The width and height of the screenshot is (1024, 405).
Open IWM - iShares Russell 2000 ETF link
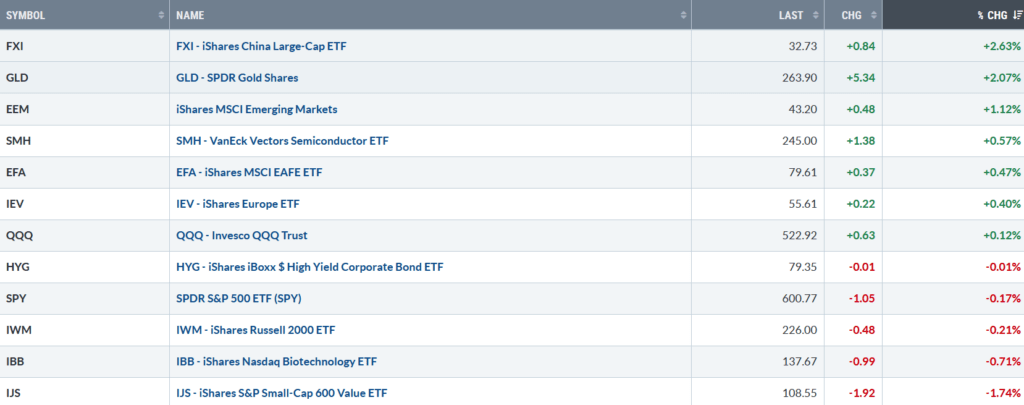[x=255, y=331]
